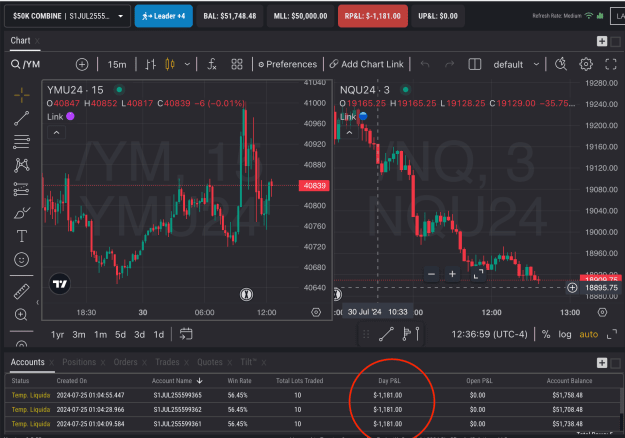Viewport: 625px width, 438px height.
Task: Open YM chart axis settings gear
Action: [316, 312]
